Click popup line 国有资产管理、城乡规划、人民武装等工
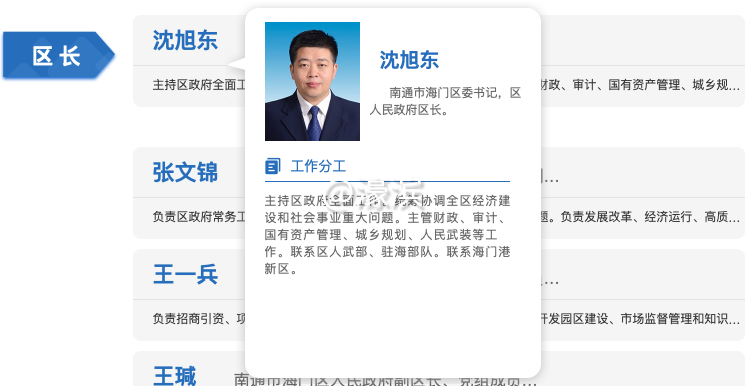Screen dimensions: 746x386 coord(381,235)
